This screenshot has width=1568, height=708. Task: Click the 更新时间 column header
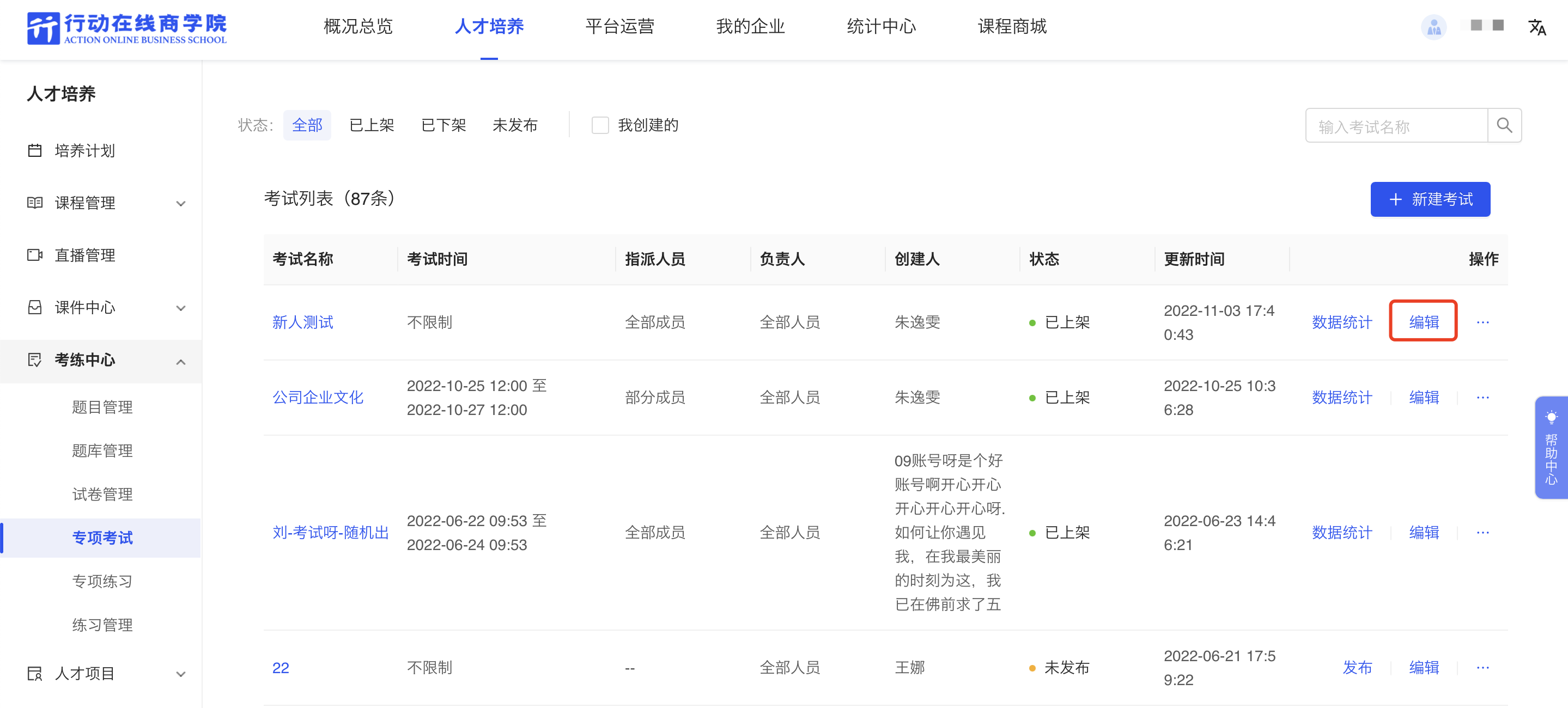(x=1194, y=259)
